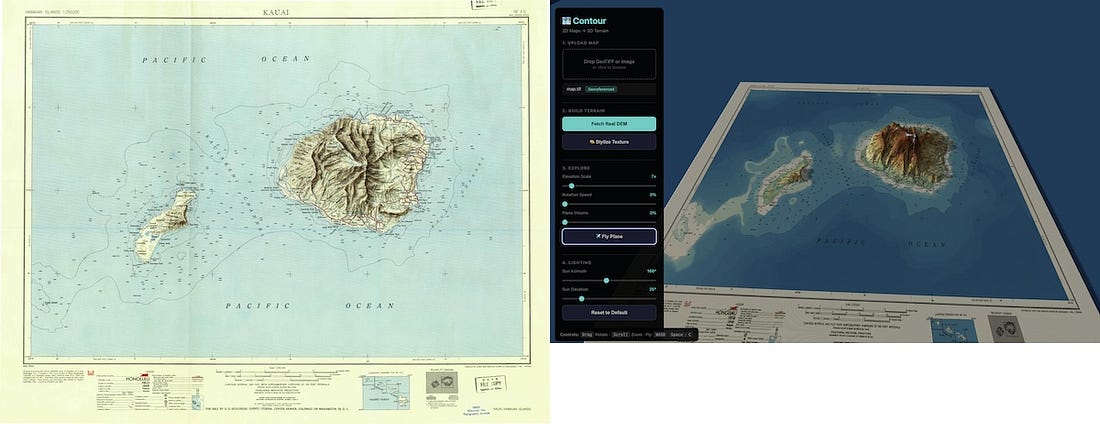Adjust the Plane Volume slider

tap(609, 222)
